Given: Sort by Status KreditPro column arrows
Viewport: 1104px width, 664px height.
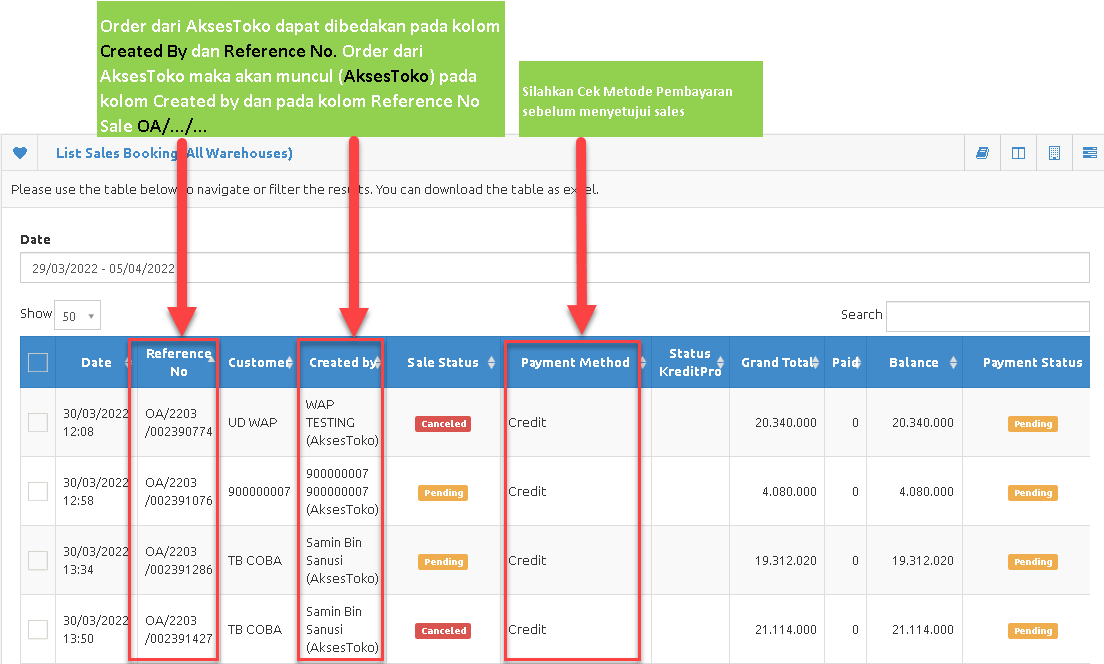Looking at the screenshot, I should pos(720,362).
